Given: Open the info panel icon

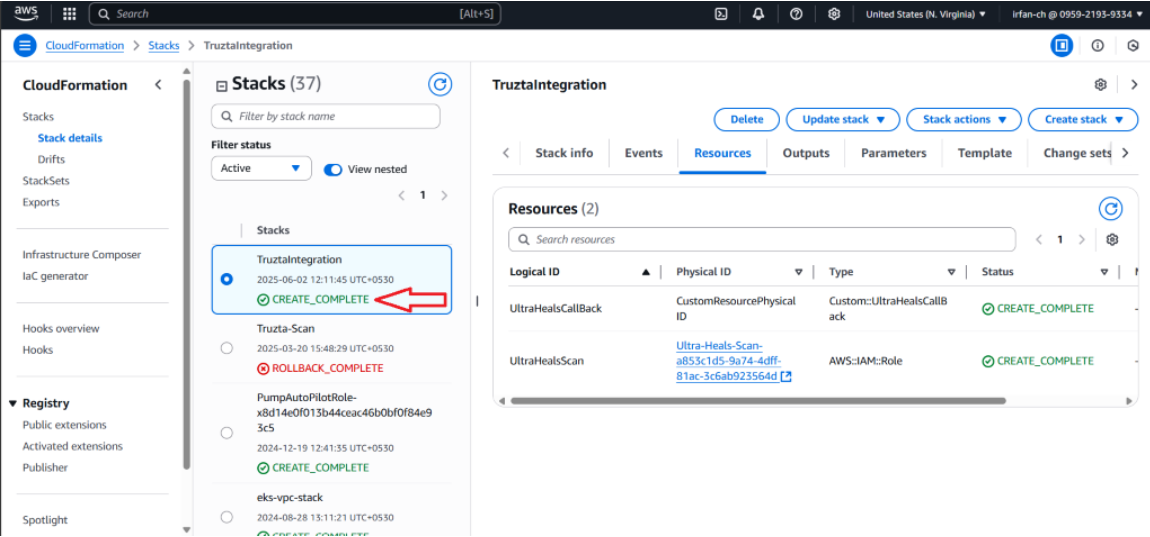Looking at the screenshot, I should (x=1097, y=45).
